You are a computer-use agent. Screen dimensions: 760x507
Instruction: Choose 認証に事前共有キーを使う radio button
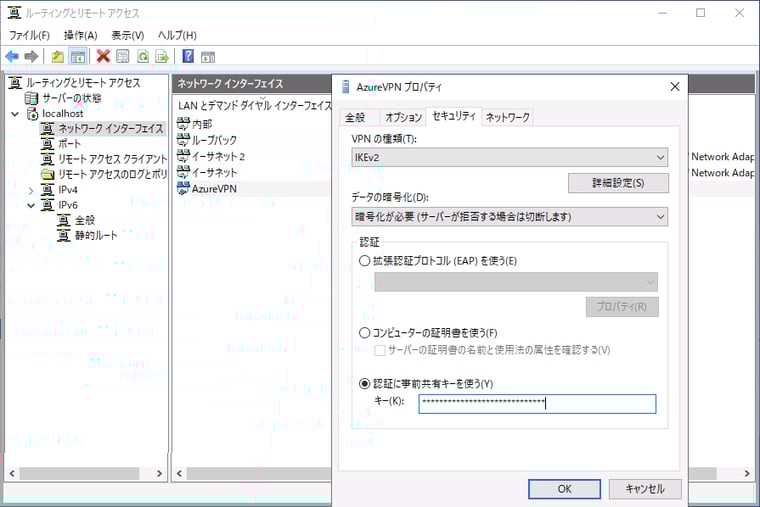(365, 383)
